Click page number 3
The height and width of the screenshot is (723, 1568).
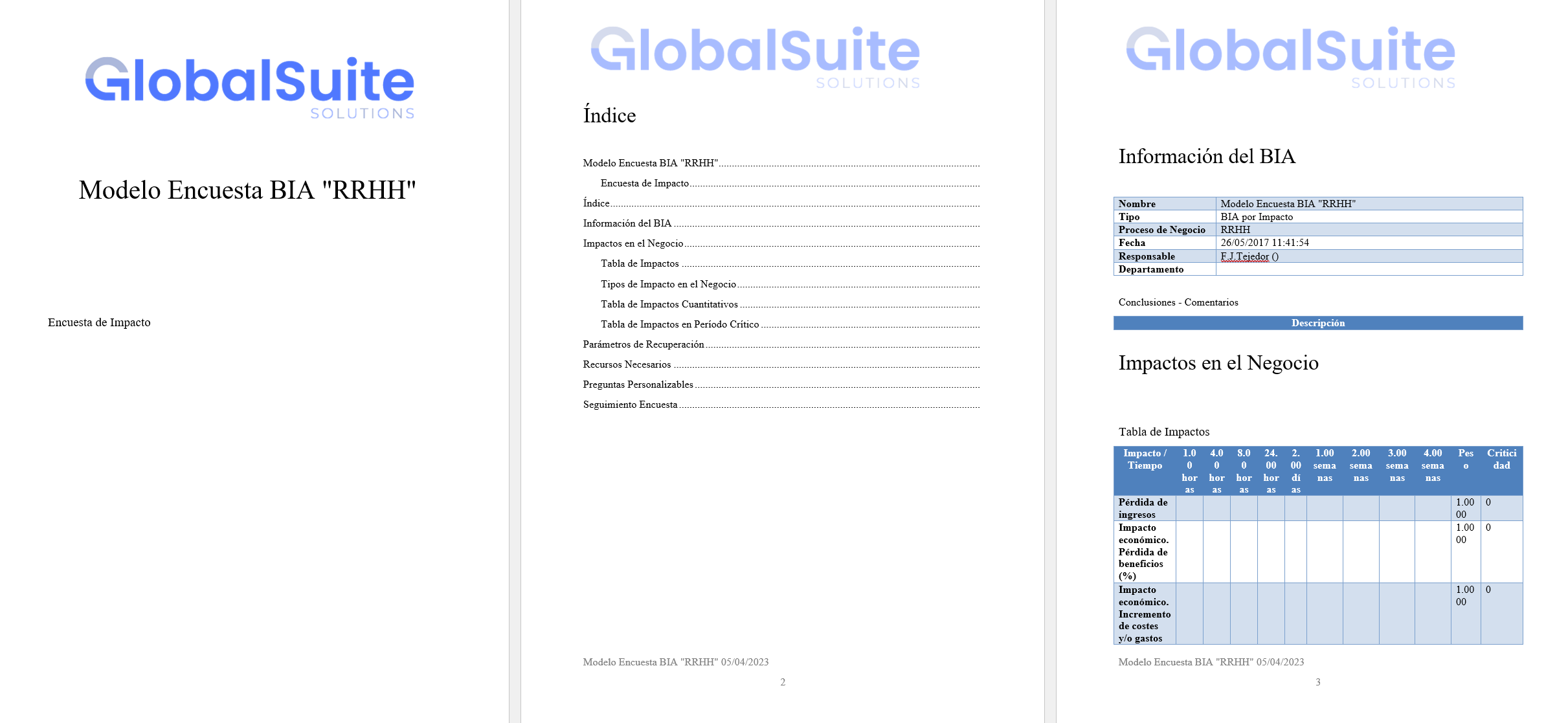(x=1318, y=682)
